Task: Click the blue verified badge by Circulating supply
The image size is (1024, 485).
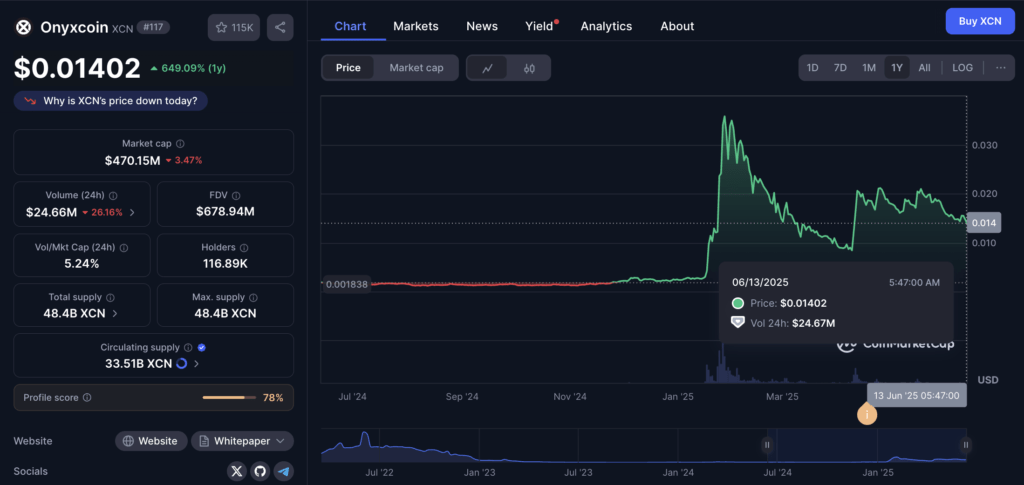Action: click(202, 348)
